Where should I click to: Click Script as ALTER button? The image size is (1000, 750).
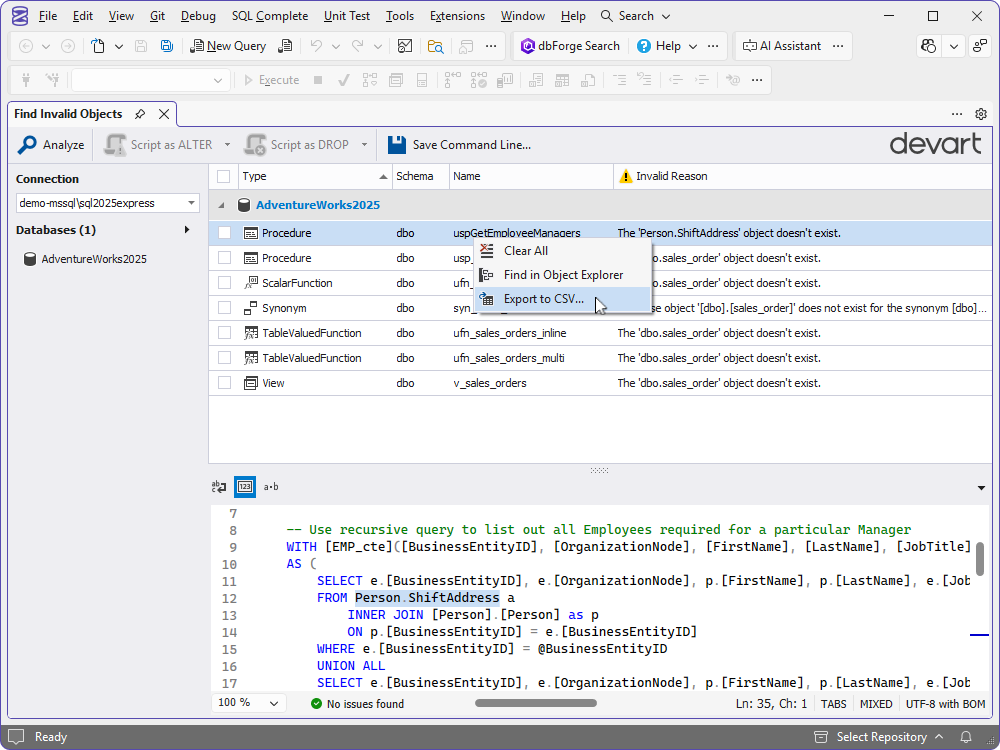click(159, 145)
